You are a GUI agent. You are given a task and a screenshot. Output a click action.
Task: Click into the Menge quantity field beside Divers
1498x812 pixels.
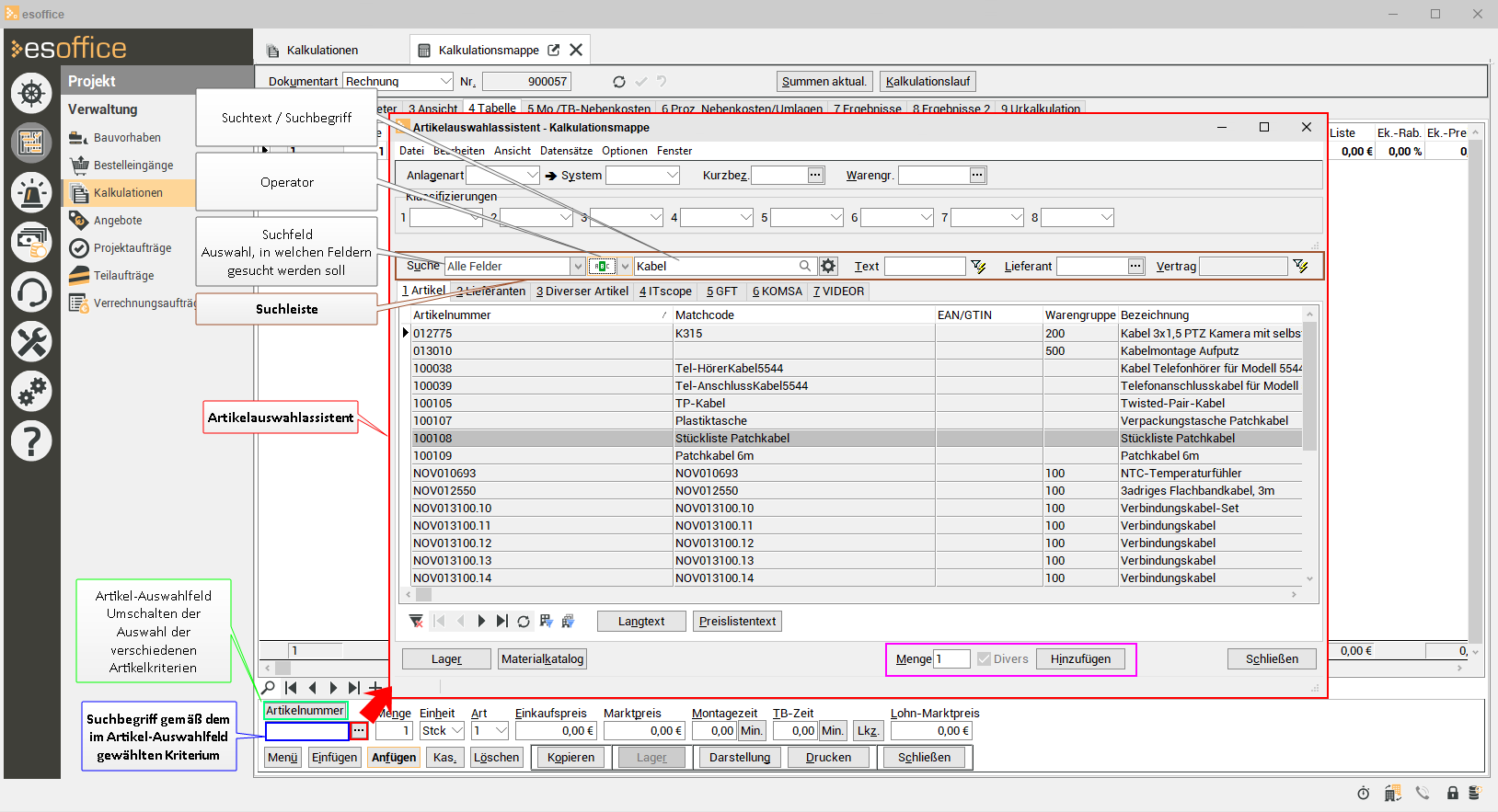[x=951, y=659]
